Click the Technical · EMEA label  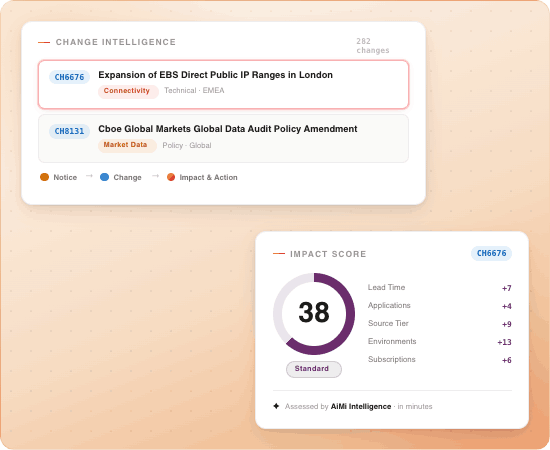(194, 90)
